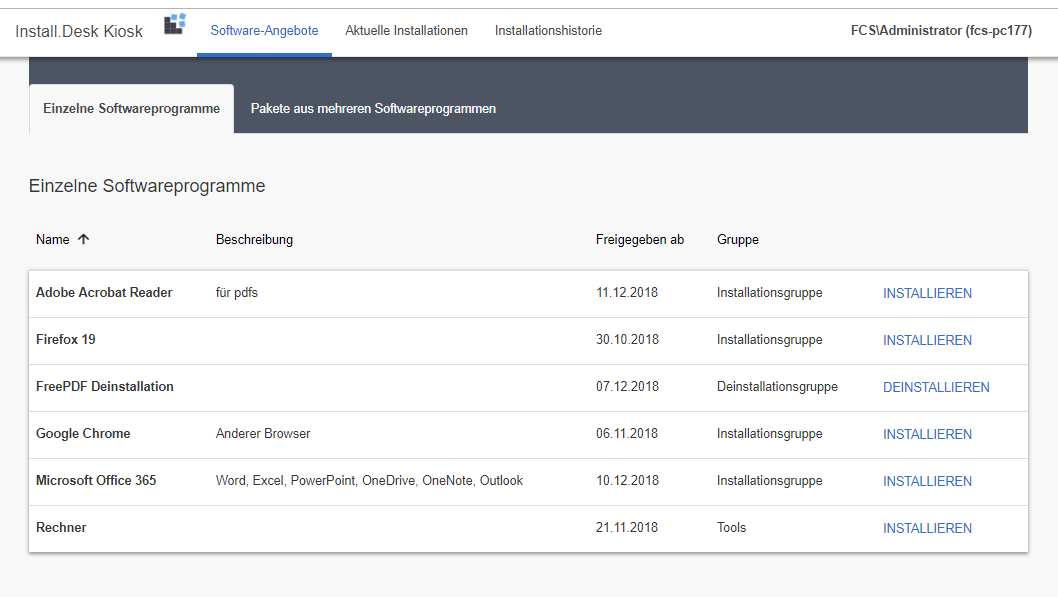1058x597 pixels.
Task: Sort by the Name column header
Action: tap(53, 239)
